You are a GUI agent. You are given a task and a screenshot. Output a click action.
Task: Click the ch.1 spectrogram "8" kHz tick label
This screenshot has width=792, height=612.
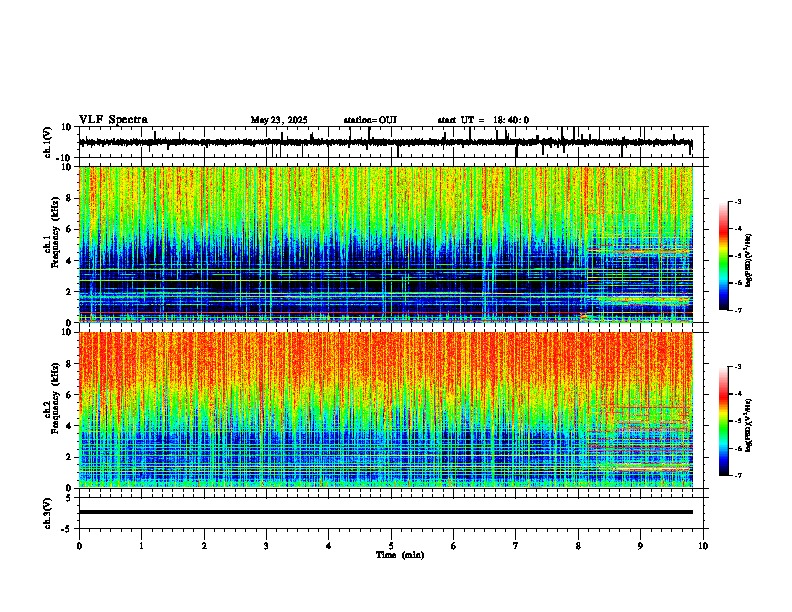(x=70, y=198)
